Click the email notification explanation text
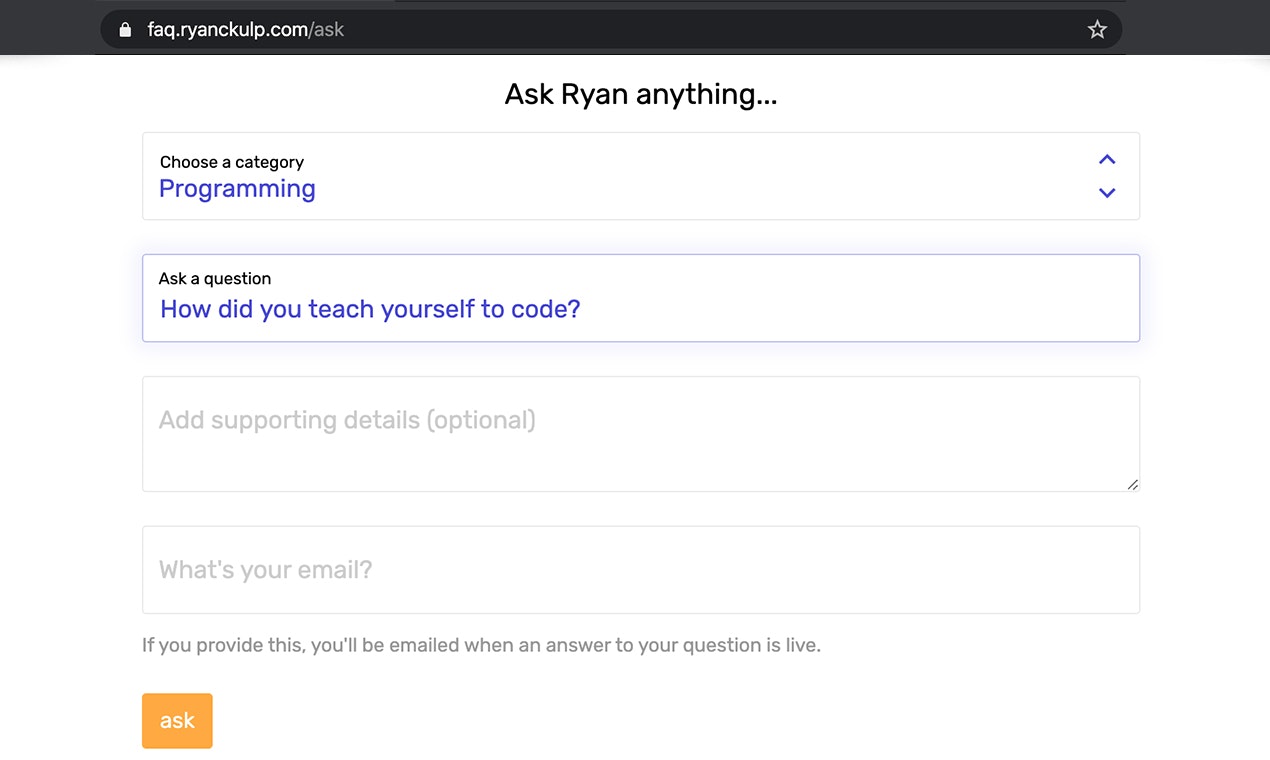This screenshot has height=760, width=1270. tap(481, 645)
